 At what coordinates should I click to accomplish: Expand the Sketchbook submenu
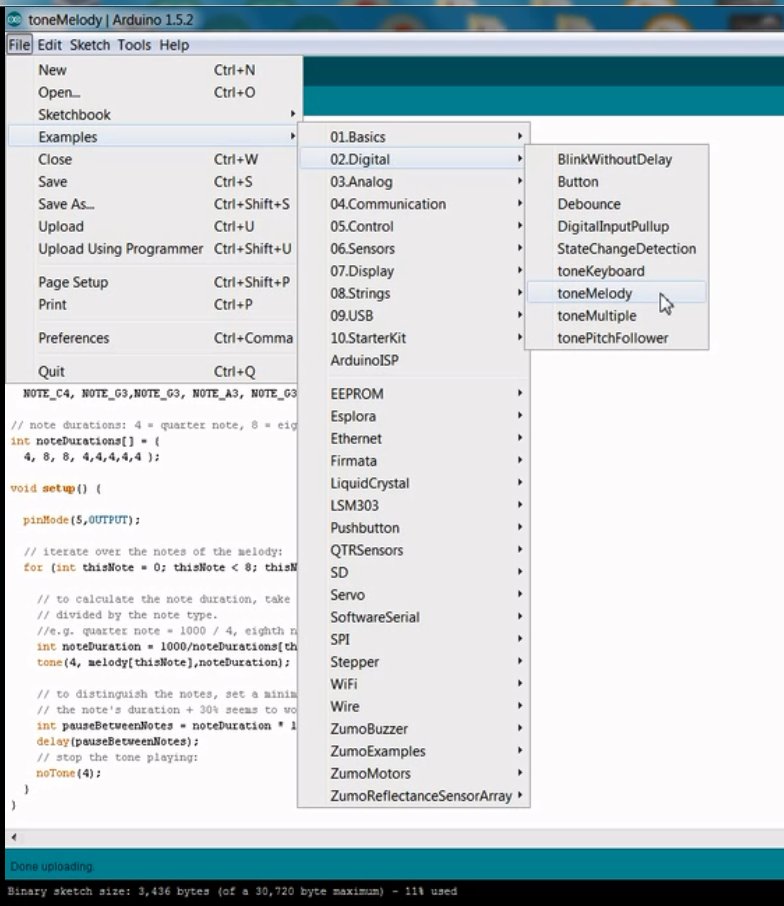pyautogui.click(x=154, y=114)
